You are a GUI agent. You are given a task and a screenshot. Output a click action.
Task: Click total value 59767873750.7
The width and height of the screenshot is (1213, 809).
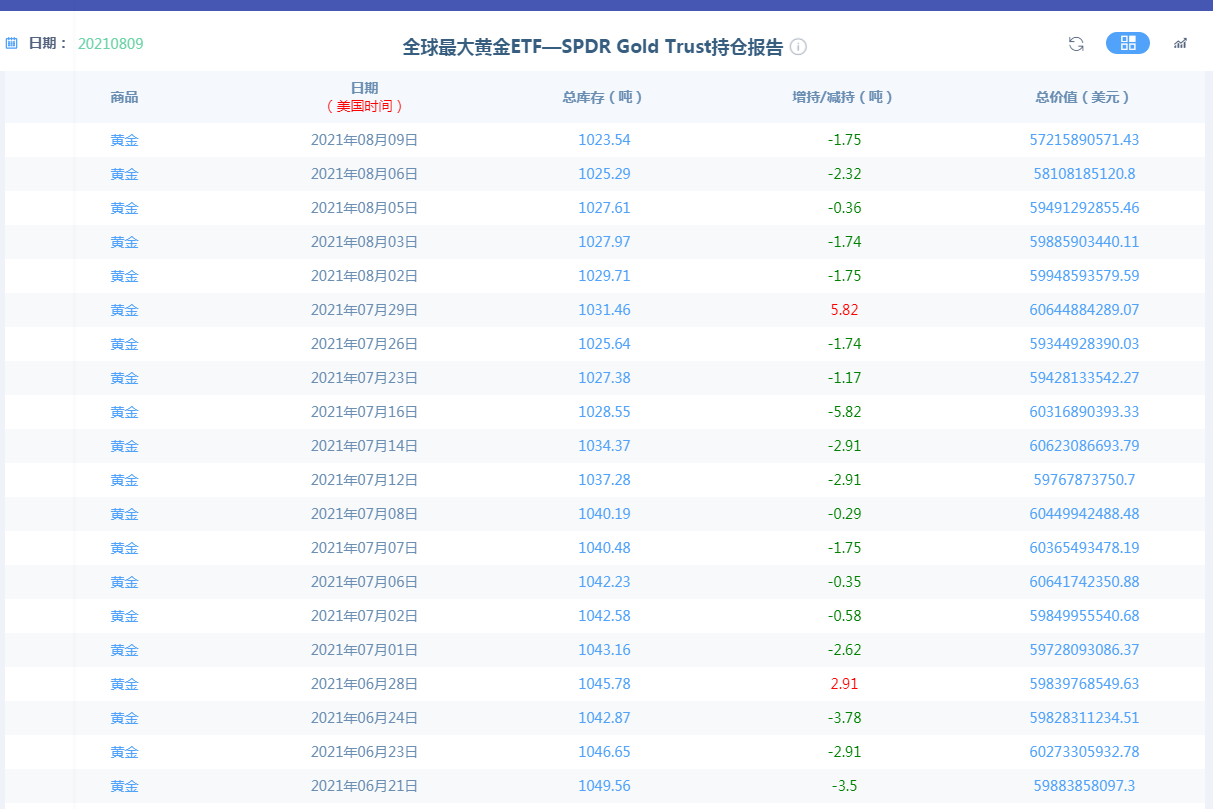(1085, 480)
